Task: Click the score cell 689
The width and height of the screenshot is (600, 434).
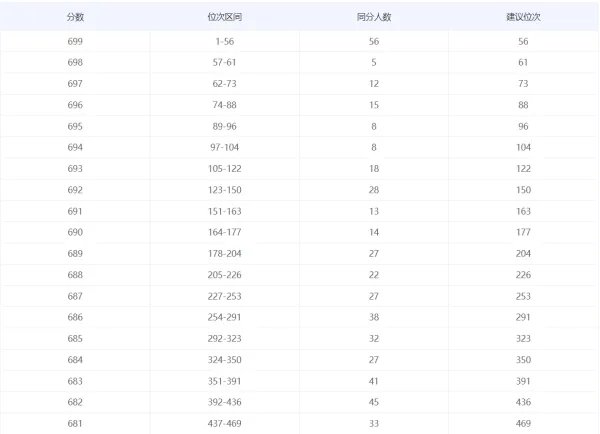Action: (x=76, y=254)
